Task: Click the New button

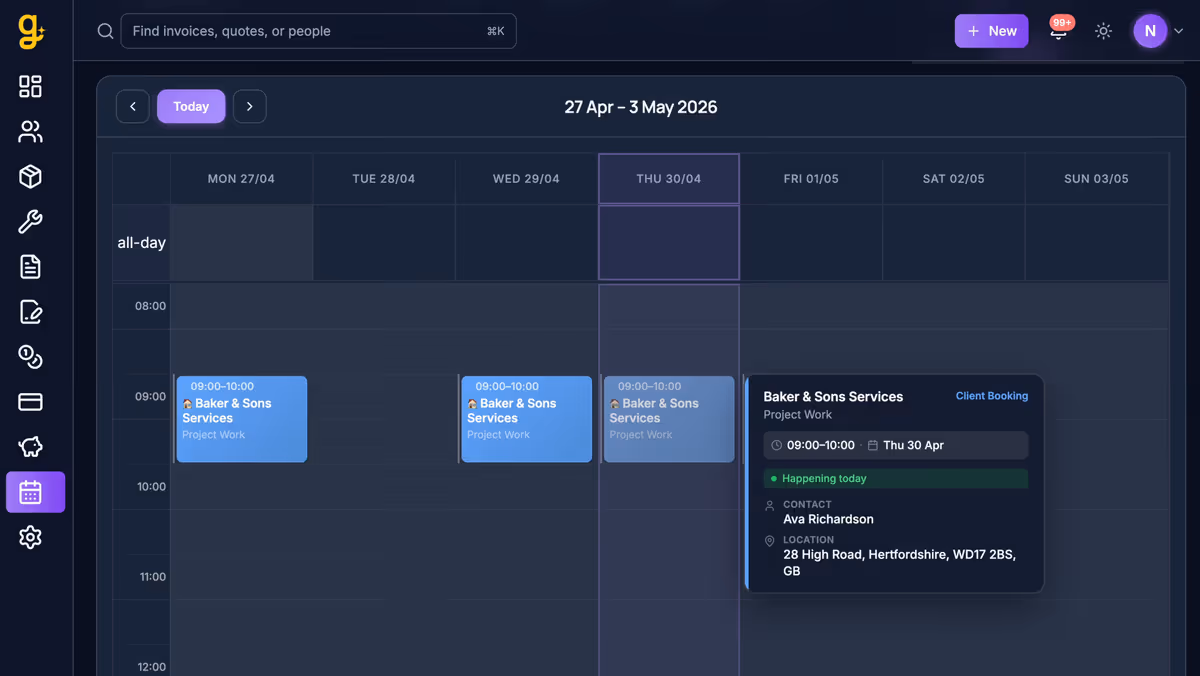Action: 992,31
